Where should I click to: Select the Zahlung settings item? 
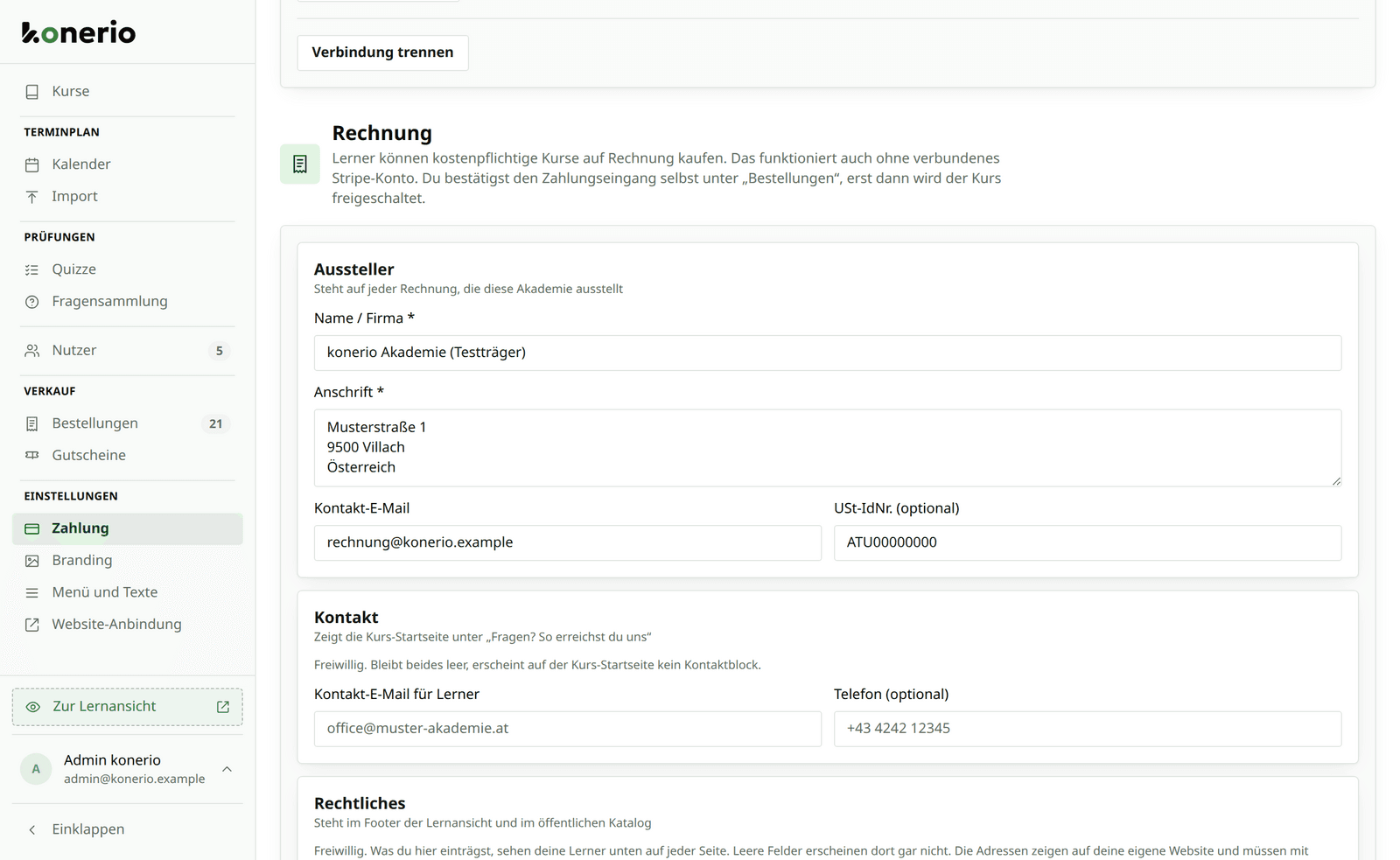click(x=128, y=528)
